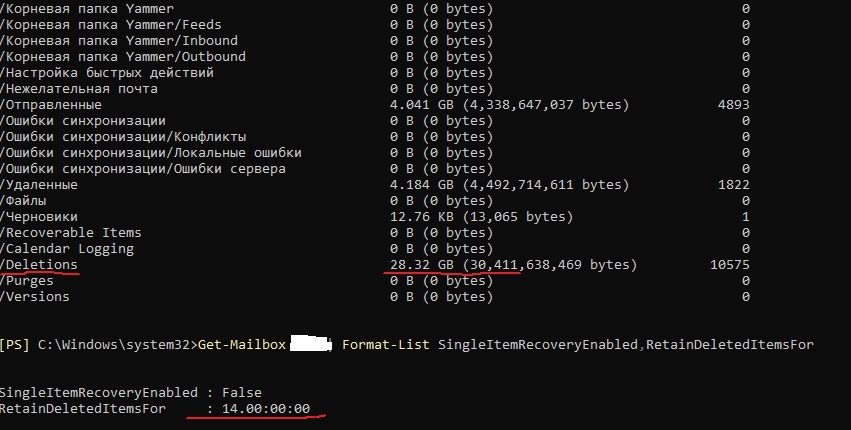This screenshot has height=430, width=851.
Task: Click the [PS] prompt prefix
Action: coord(15,345)
